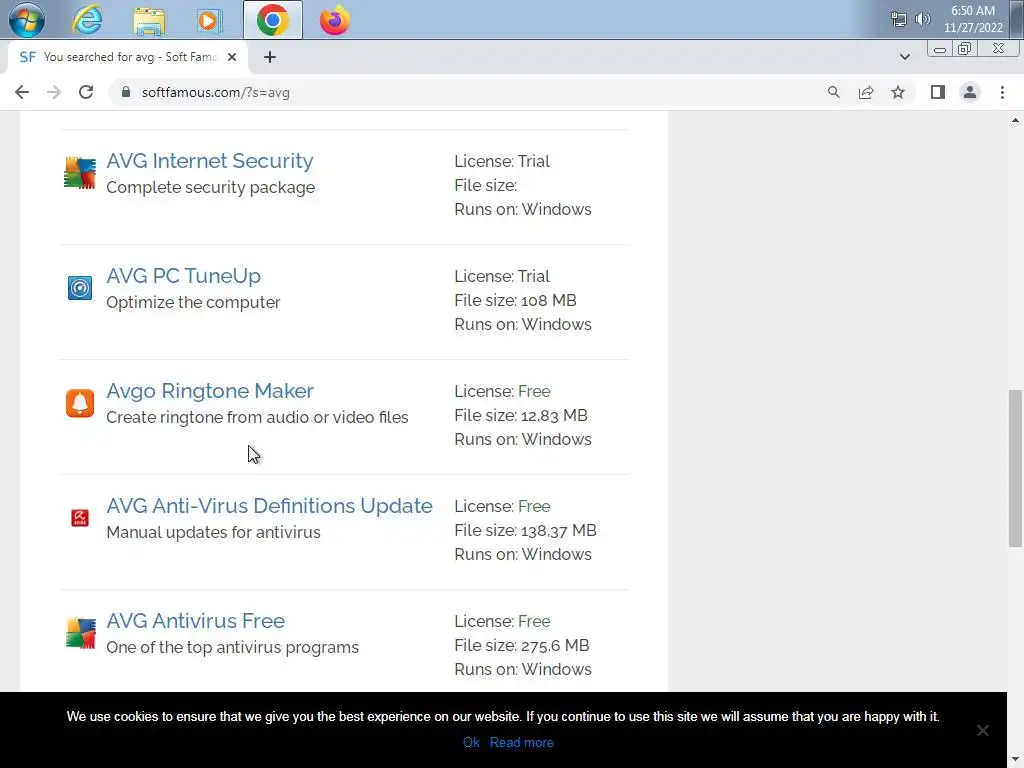Viewport: 1024px width, 768px height.
Task: Toggle the Chrome side panel
Action: coord(938,93)
